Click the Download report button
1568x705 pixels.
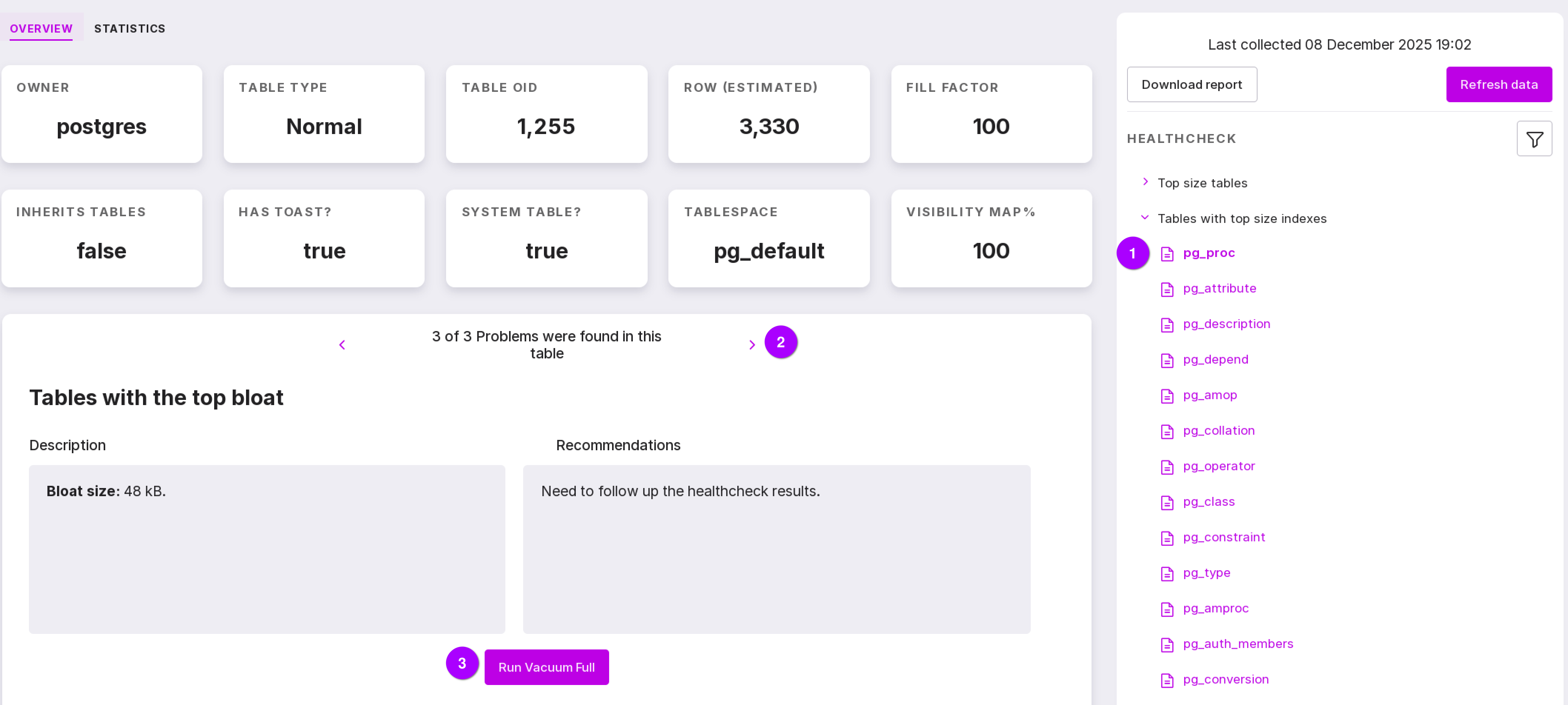pos(1191,84)
